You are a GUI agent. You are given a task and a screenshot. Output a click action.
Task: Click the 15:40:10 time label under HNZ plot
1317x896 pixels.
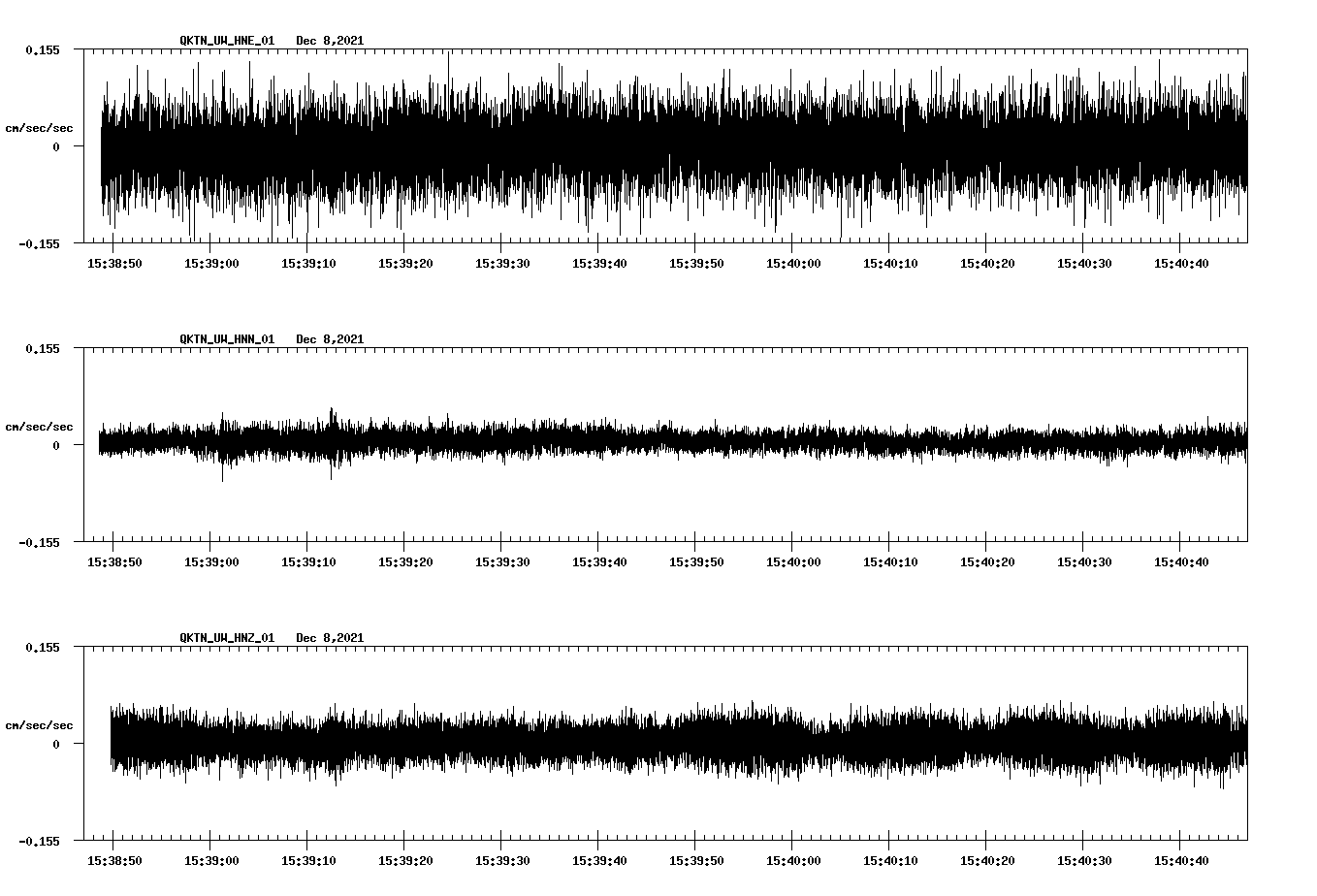[890, 861]
